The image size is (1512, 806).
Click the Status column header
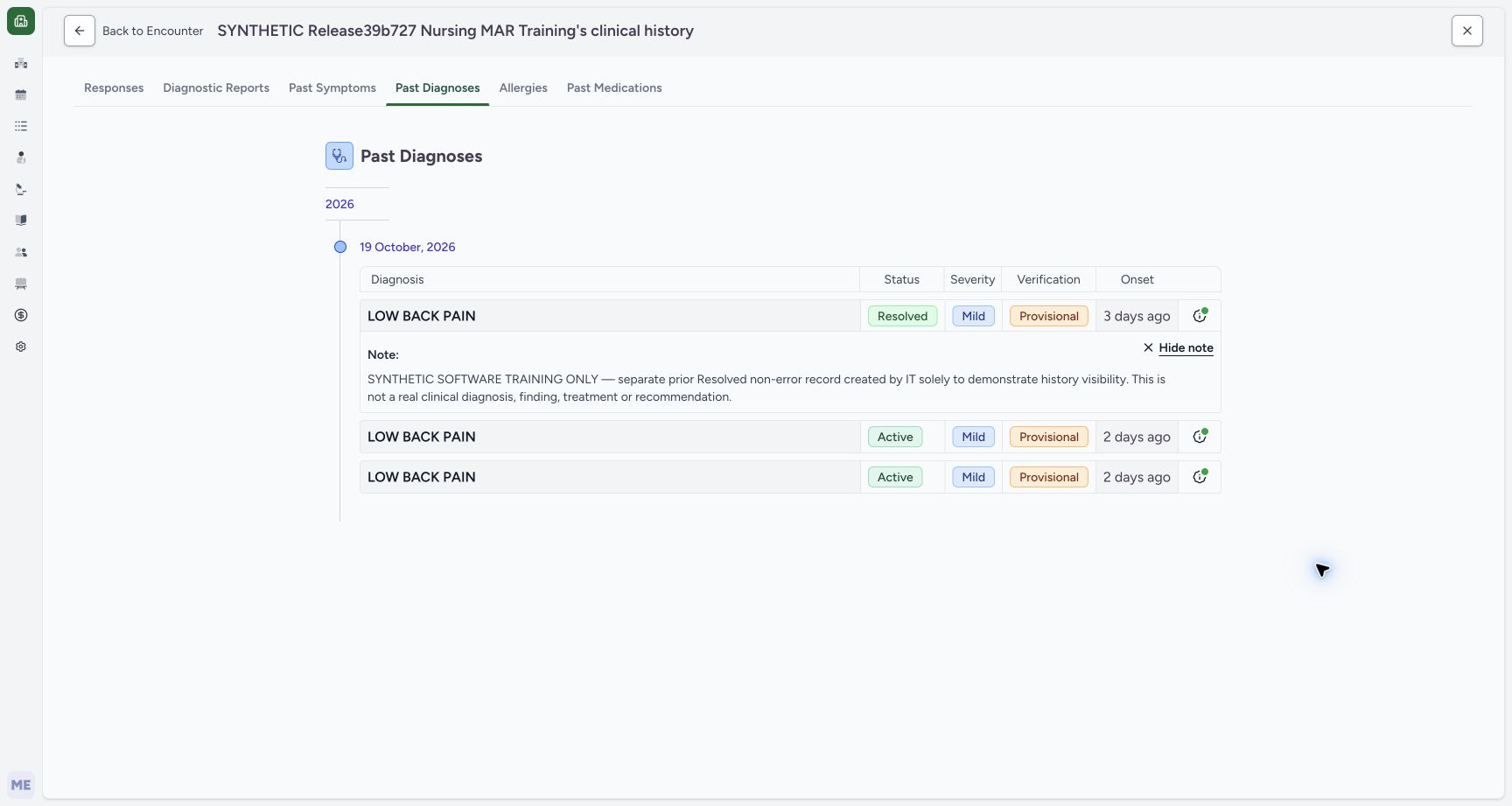point(901,279)
